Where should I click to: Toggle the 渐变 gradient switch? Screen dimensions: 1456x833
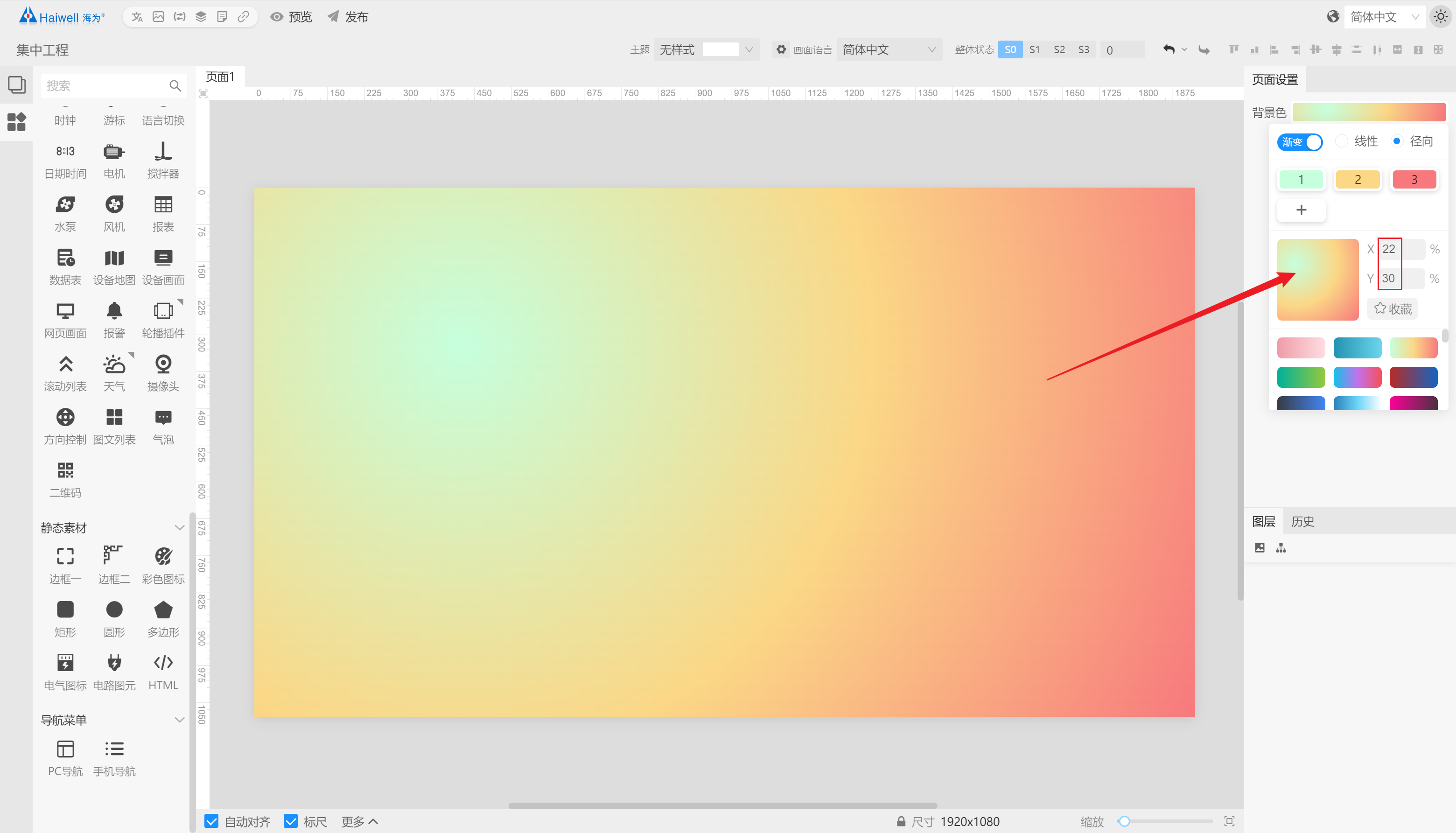tap(1299, 142)
